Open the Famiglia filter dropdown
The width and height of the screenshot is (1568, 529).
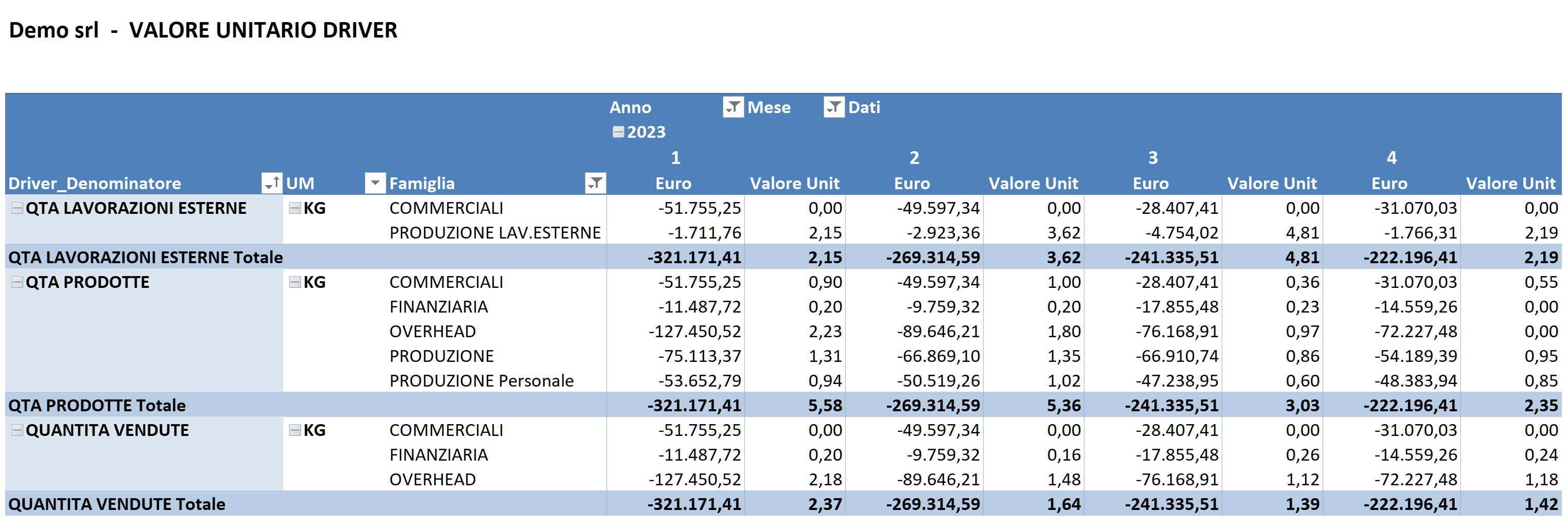(x=595, y=183)
